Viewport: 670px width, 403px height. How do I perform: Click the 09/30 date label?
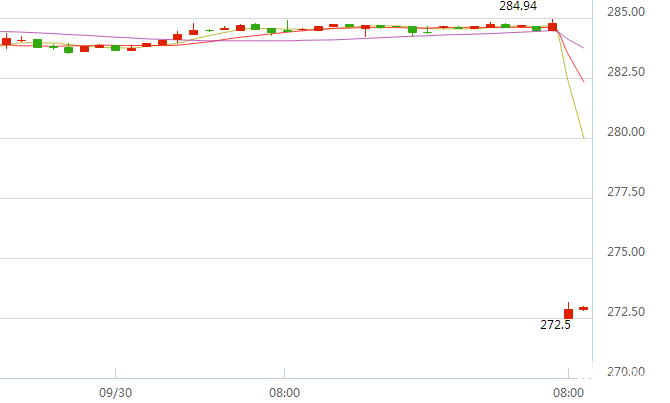click(115, 392)
